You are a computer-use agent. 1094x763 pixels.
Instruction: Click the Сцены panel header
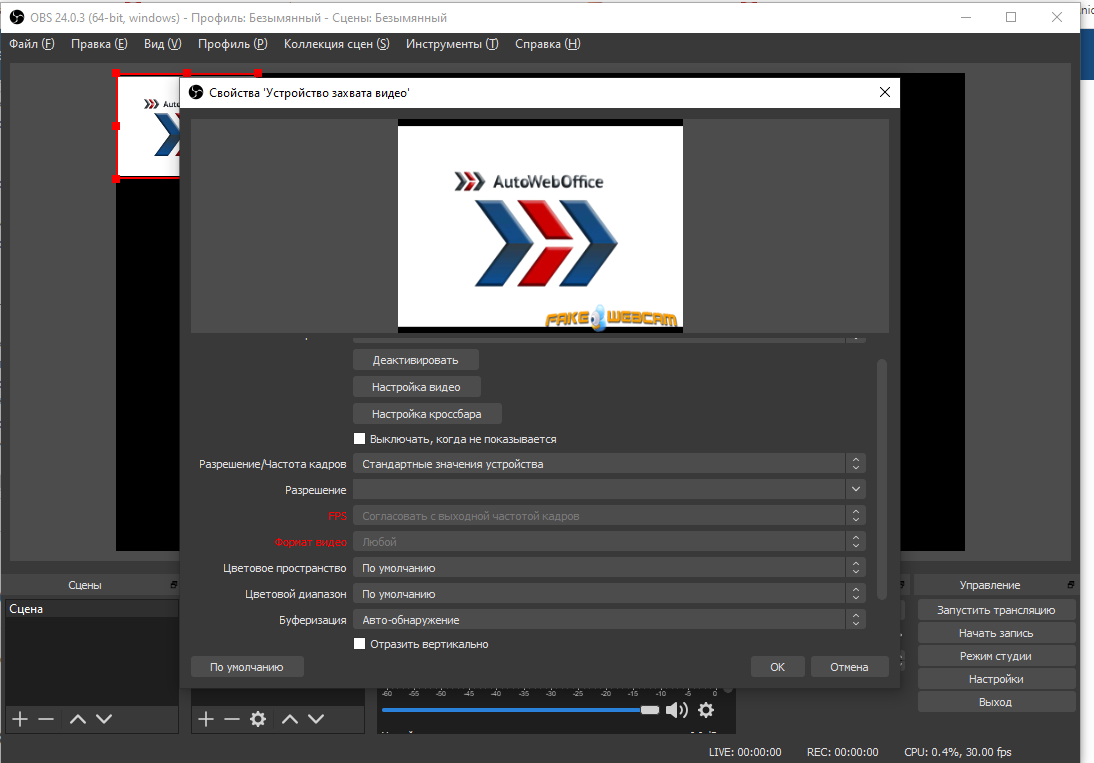pos(84,584)
